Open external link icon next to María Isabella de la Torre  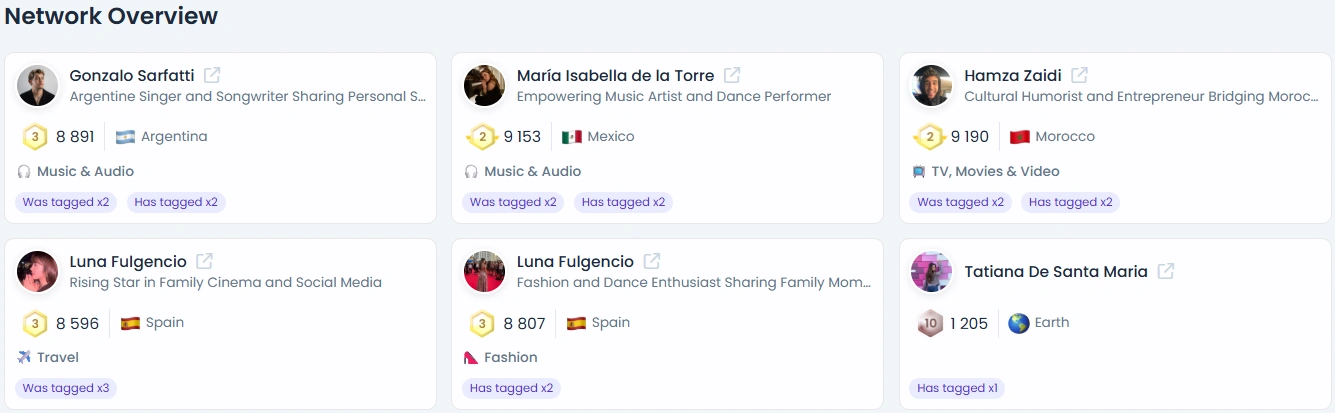[732, 75]
